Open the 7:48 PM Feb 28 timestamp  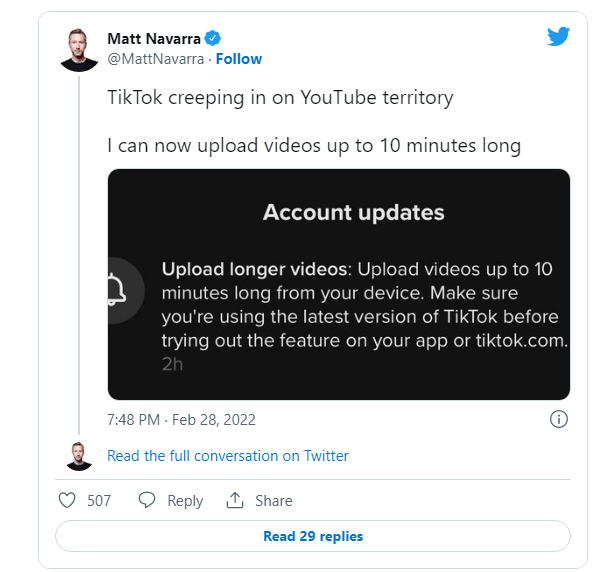coord(182,420)
